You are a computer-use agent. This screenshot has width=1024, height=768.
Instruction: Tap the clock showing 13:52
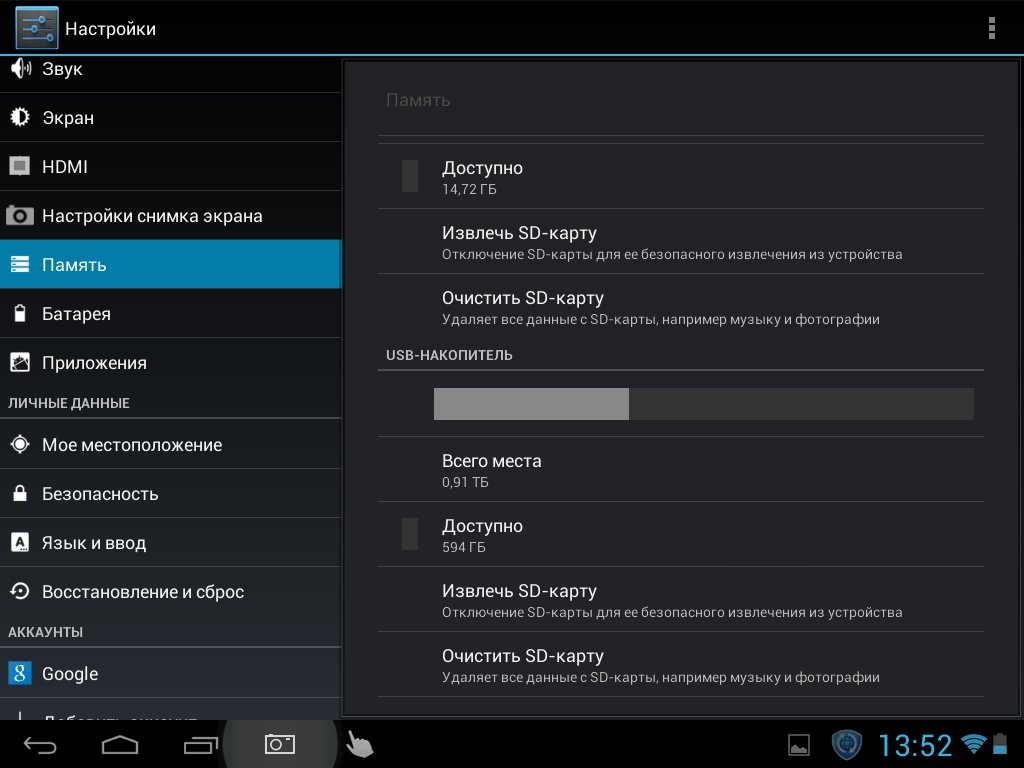coord(915,745)
